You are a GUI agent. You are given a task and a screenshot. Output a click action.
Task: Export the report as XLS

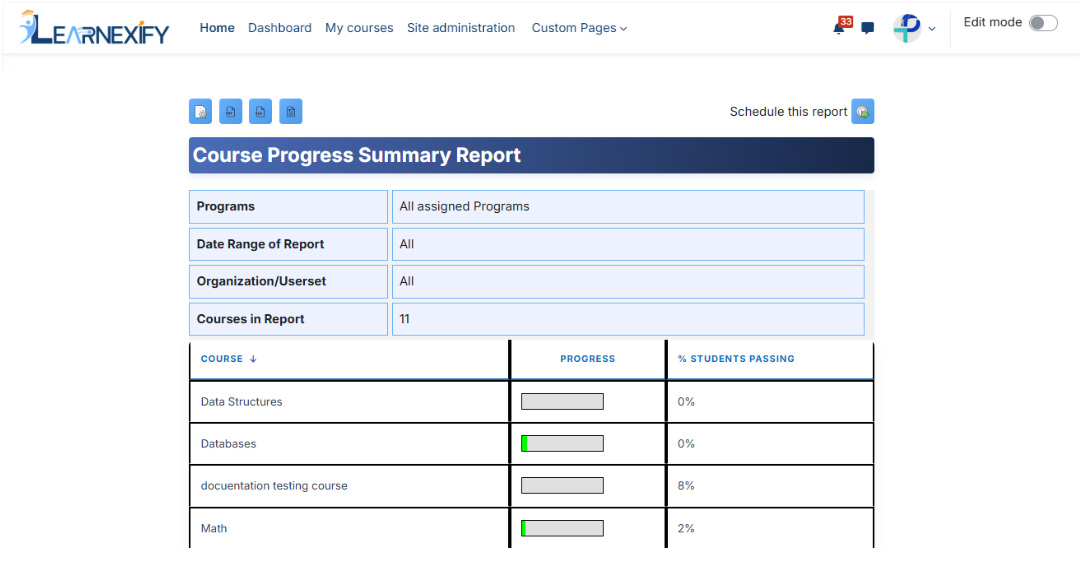click(260, 112)
